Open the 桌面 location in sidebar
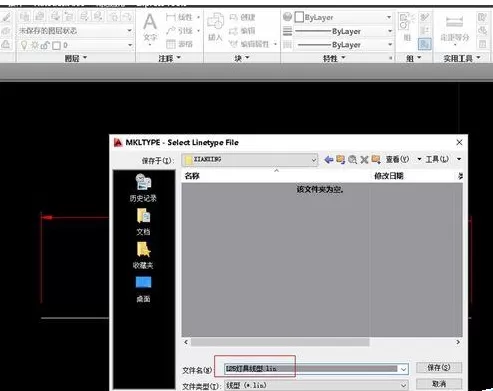Viewport: 493px width, 391px height. 143,289
